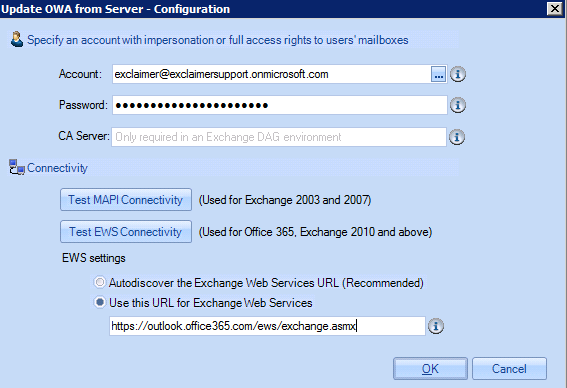Image resolution: width=567 pixels, height=388 pixels.
Task: Click the info icon next to Account field
Action: (457, 74)
